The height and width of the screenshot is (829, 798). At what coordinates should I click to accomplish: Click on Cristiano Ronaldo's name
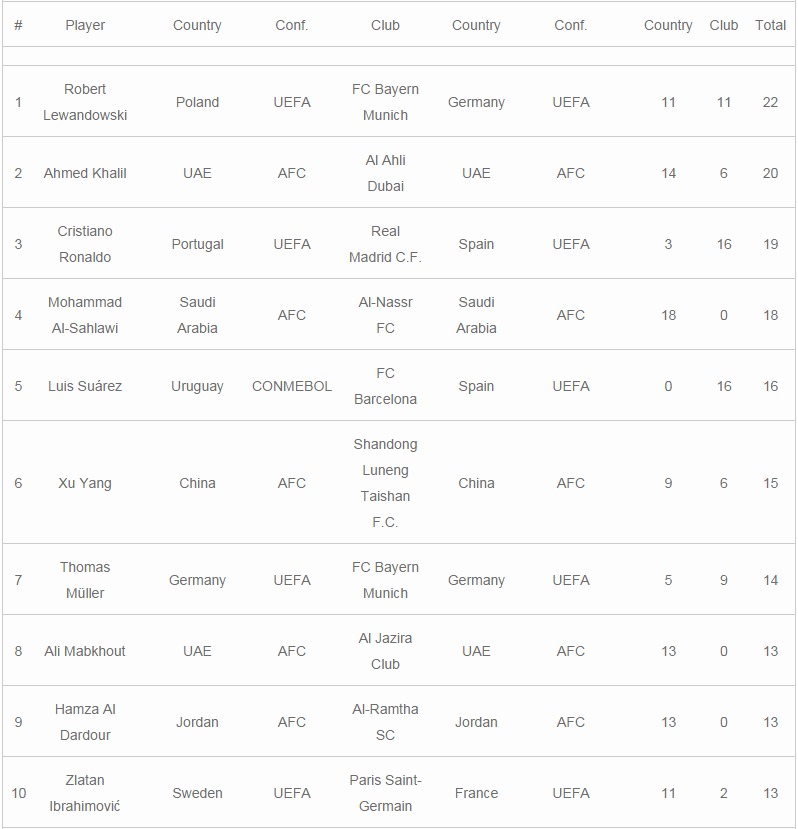tap(85, 244)
